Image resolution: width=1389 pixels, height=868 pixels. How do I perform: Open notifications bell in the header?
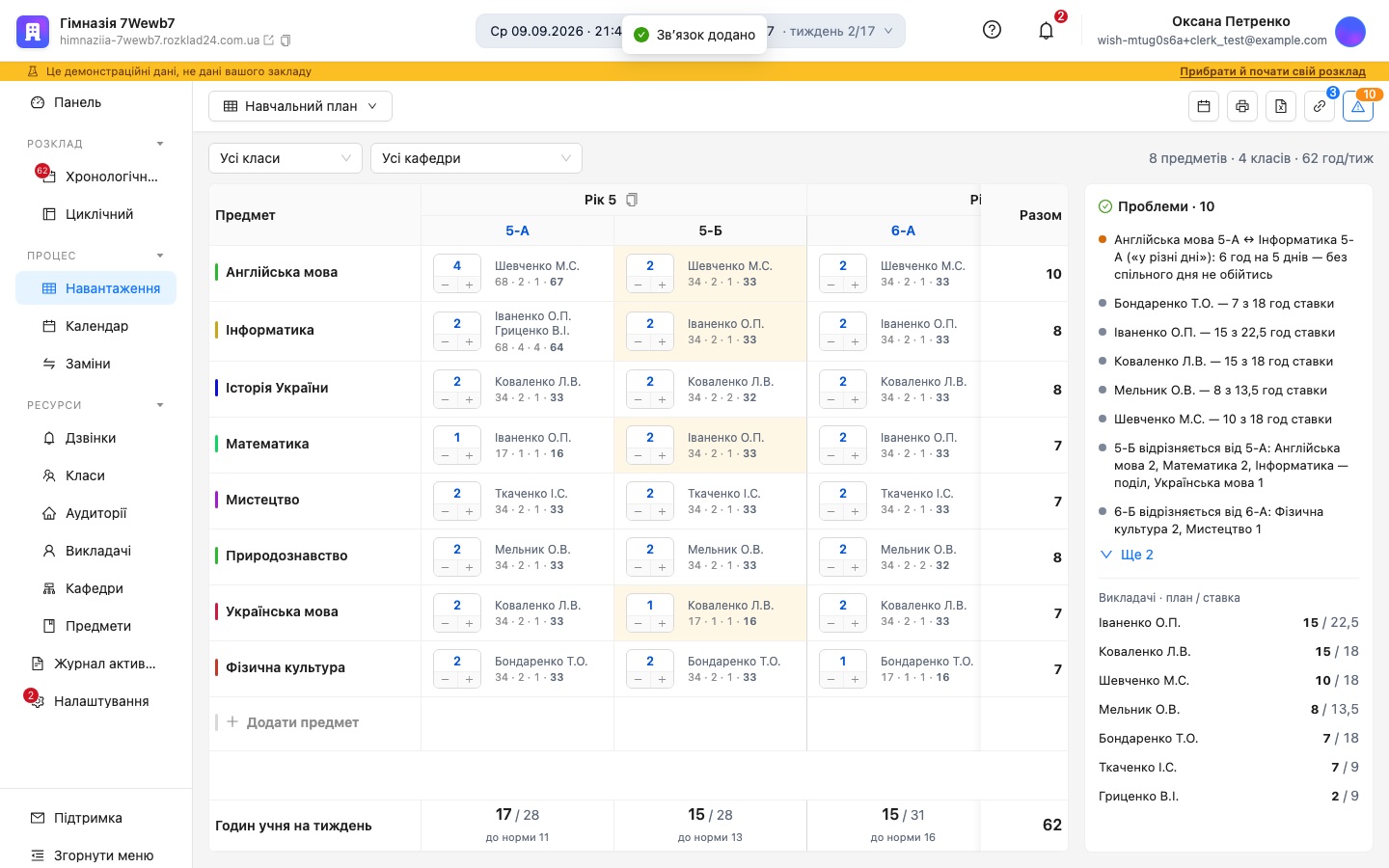click(1046, 31)
